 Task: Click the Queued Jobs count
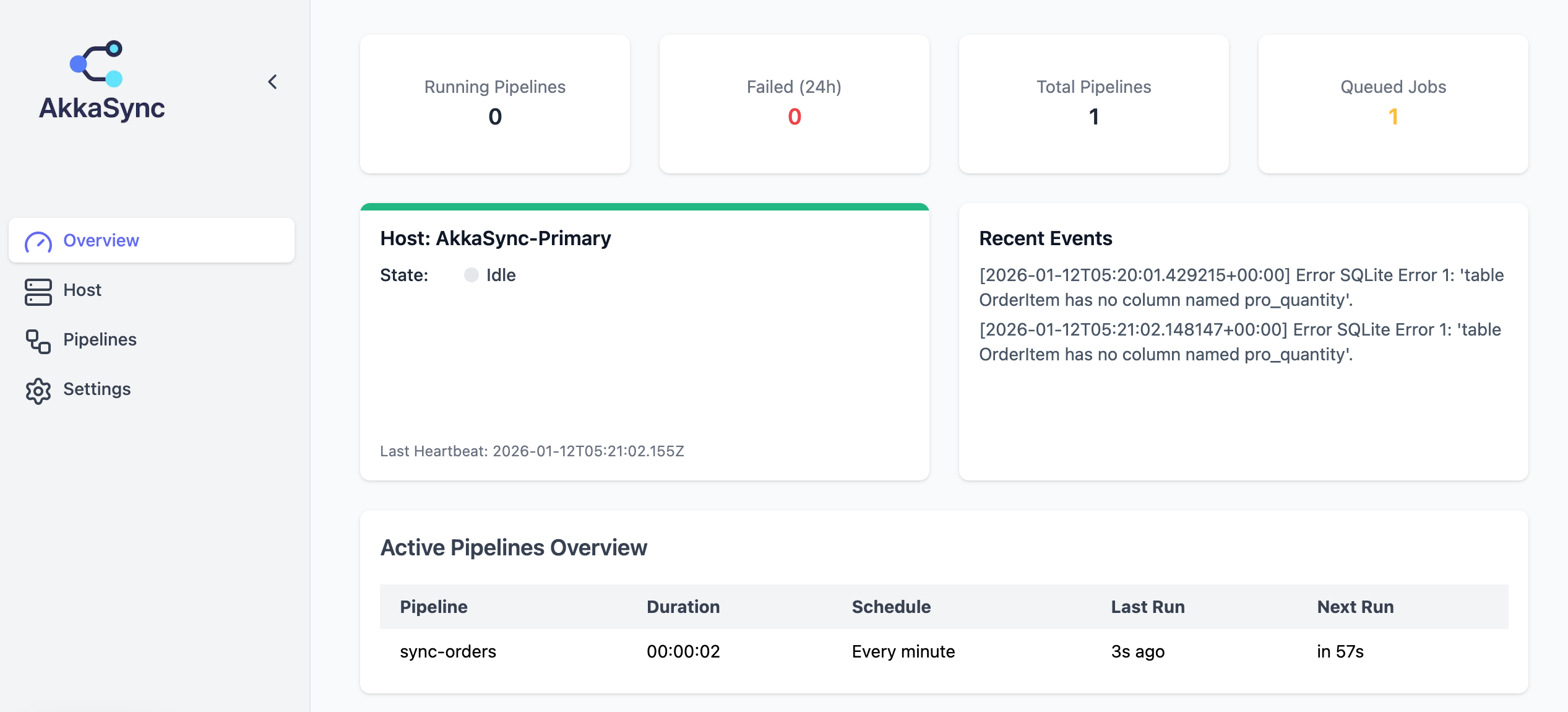(1393, 117)
